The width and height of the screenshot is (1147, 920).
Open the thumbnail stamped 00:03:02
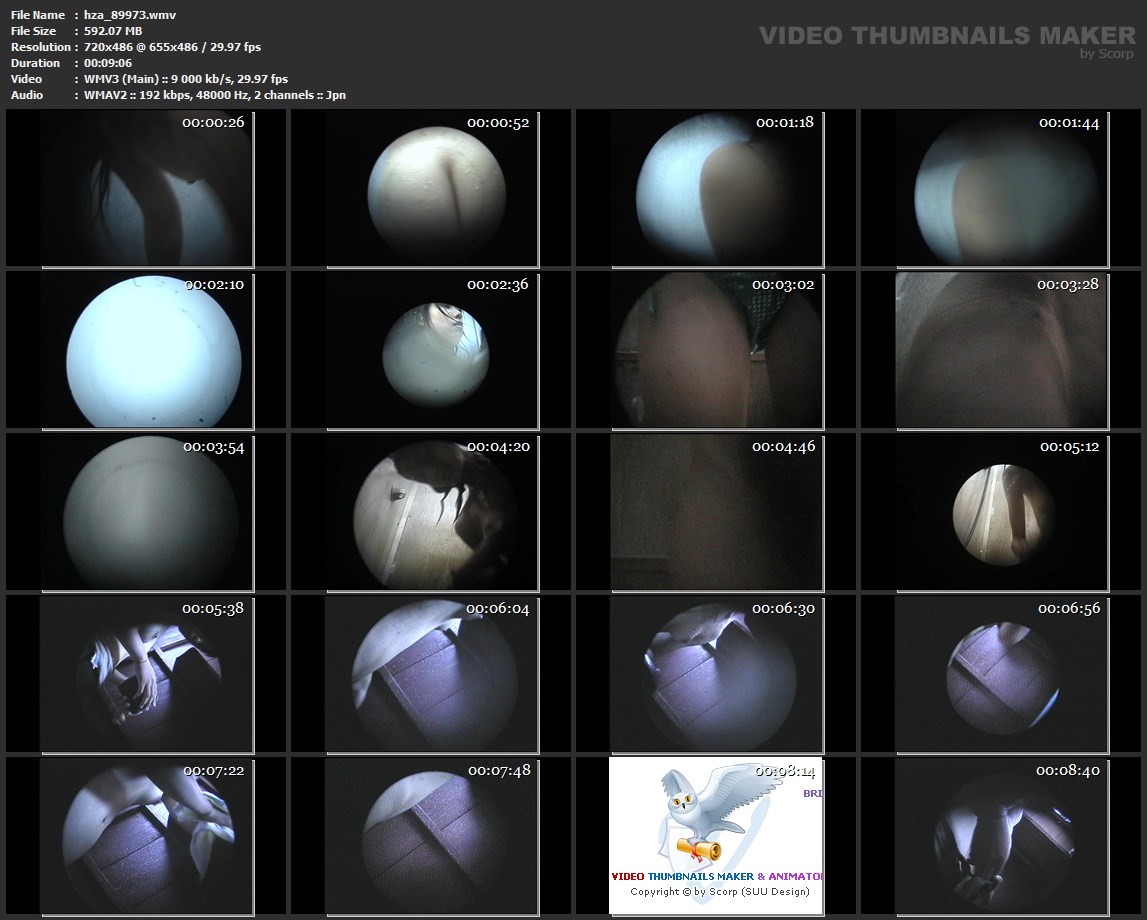(717, 350)
